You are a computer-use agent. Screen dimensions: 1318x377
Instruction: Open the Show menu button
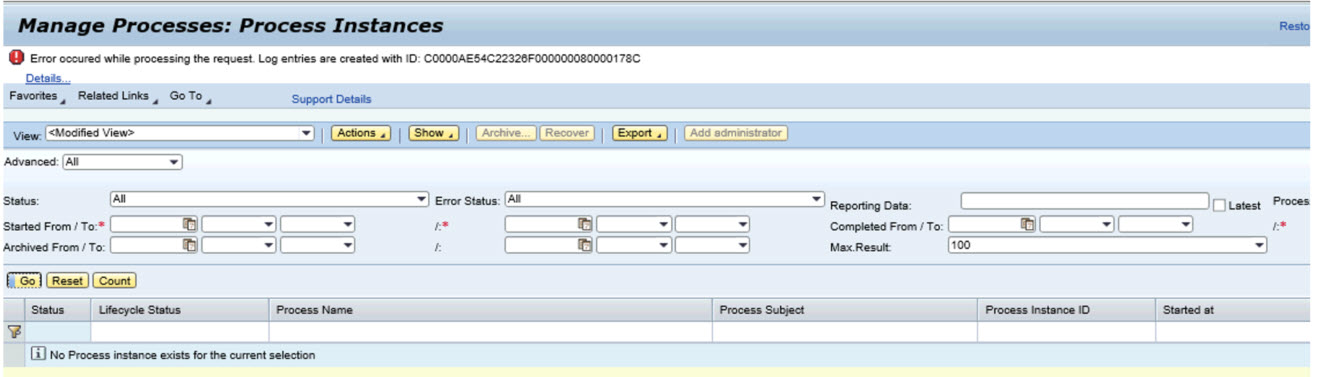pos(433,133)
